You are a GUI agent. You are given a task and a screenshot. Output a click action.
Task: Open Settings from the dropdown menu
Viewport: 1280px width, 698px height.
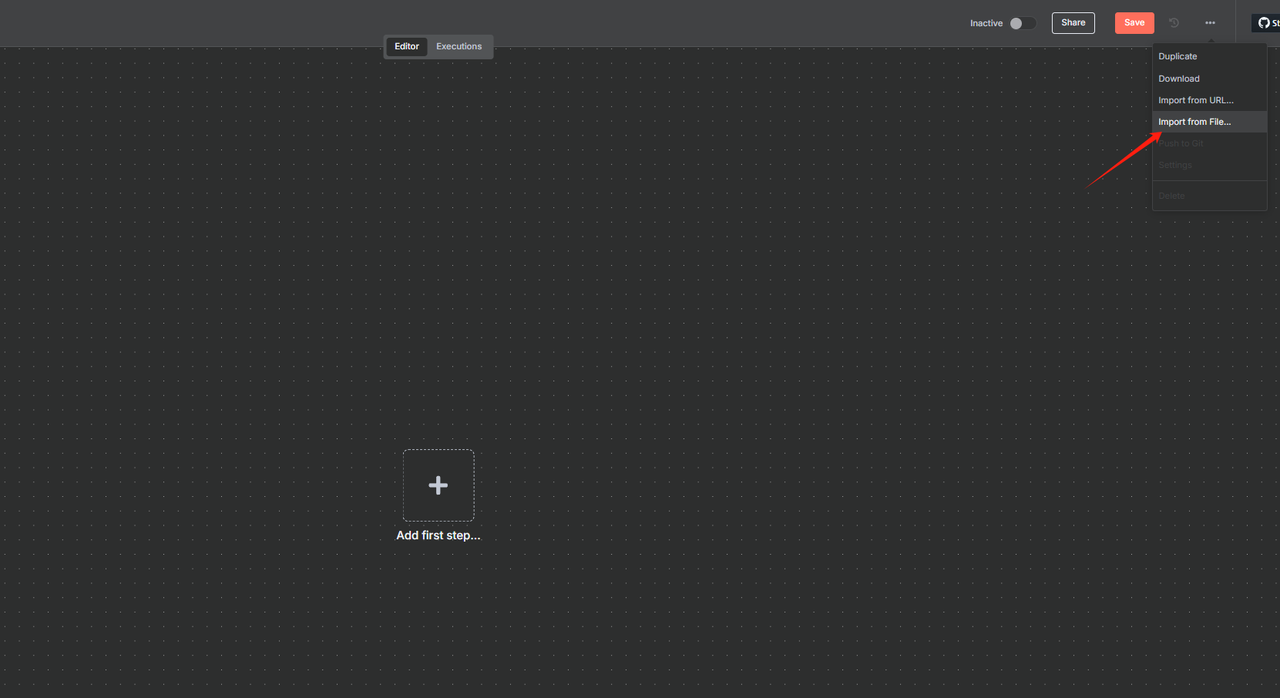click(x=1209, y=165)
